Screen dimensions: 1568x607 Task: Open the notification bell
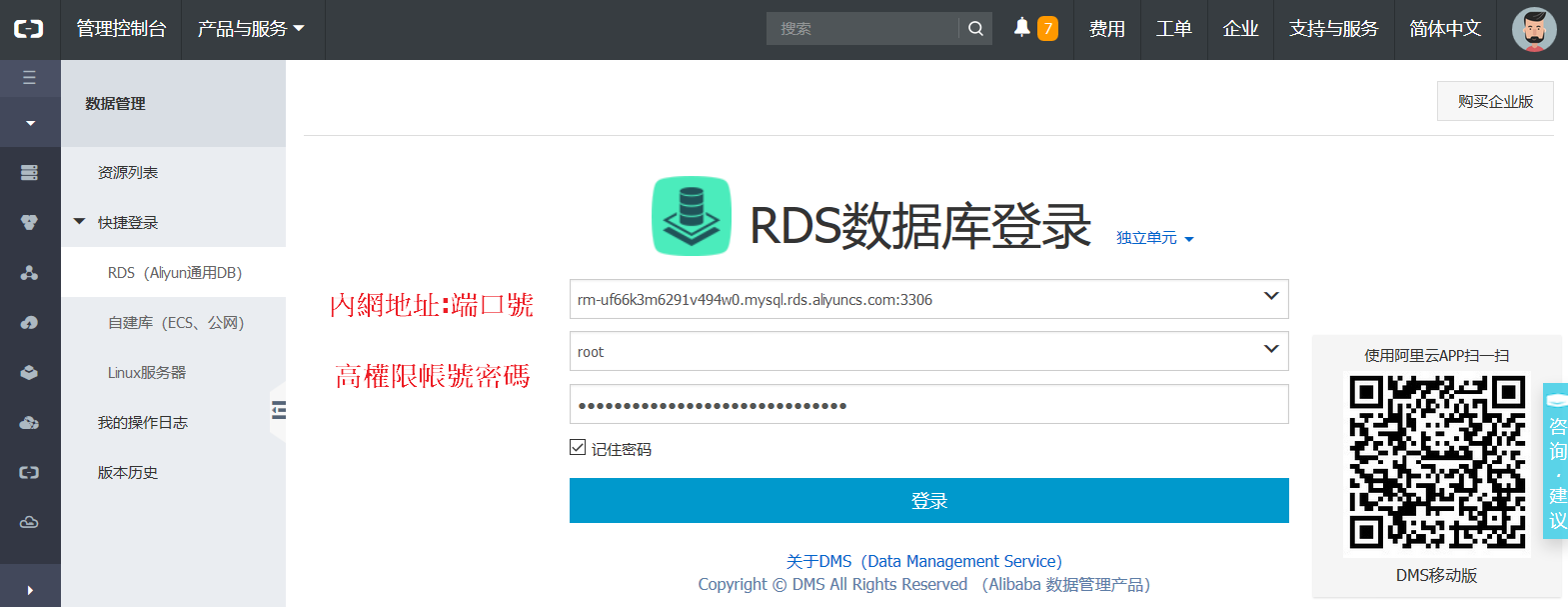tap(1021, 28)
